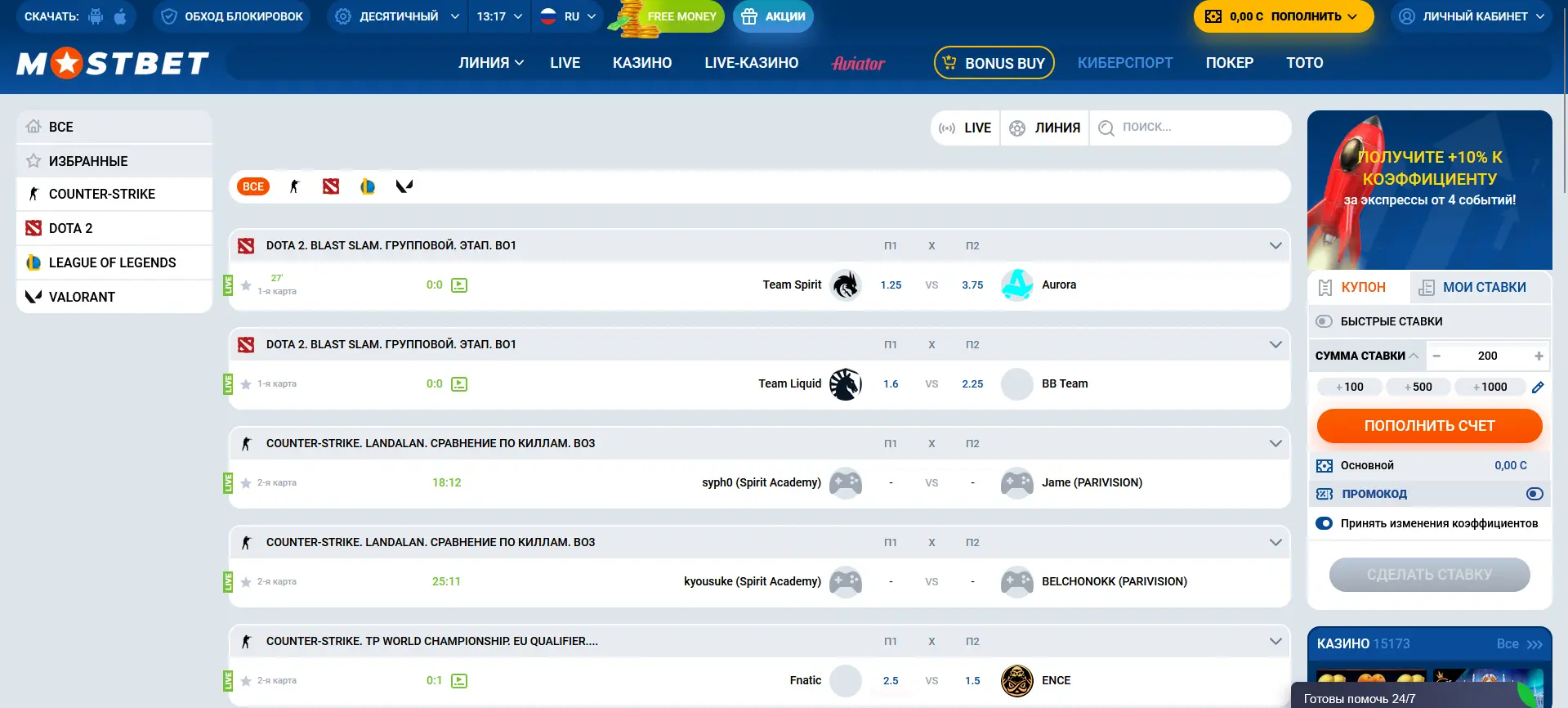This screenshot has width=1568, height=708.
Task: Switch to ЛИНИЯ events filter
Action: 1045,128
